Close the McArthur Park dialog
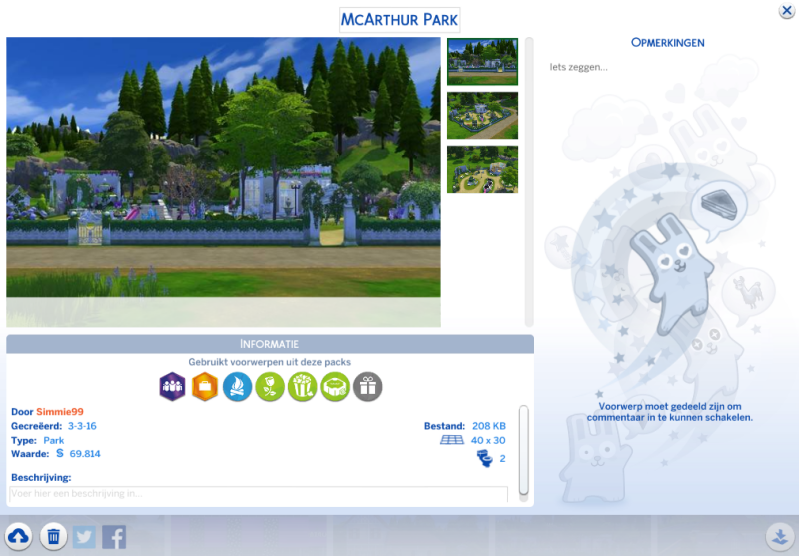 (787, 11)
